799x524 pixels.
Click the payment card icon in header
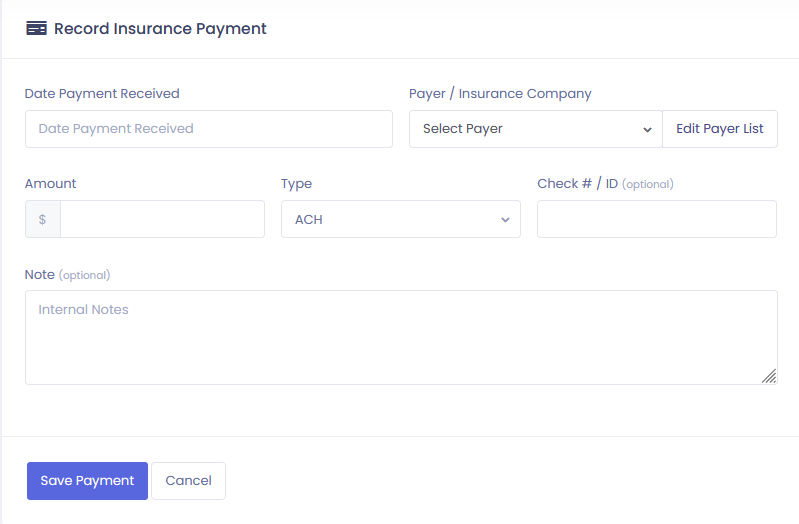pyautogui.click(x=36, y=29)
